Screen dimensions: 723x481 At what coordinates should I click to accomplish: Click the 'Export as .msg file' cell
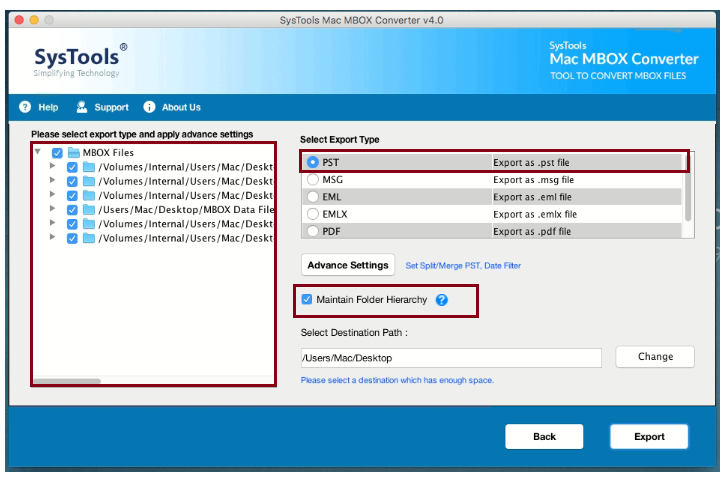click(533, 180)
